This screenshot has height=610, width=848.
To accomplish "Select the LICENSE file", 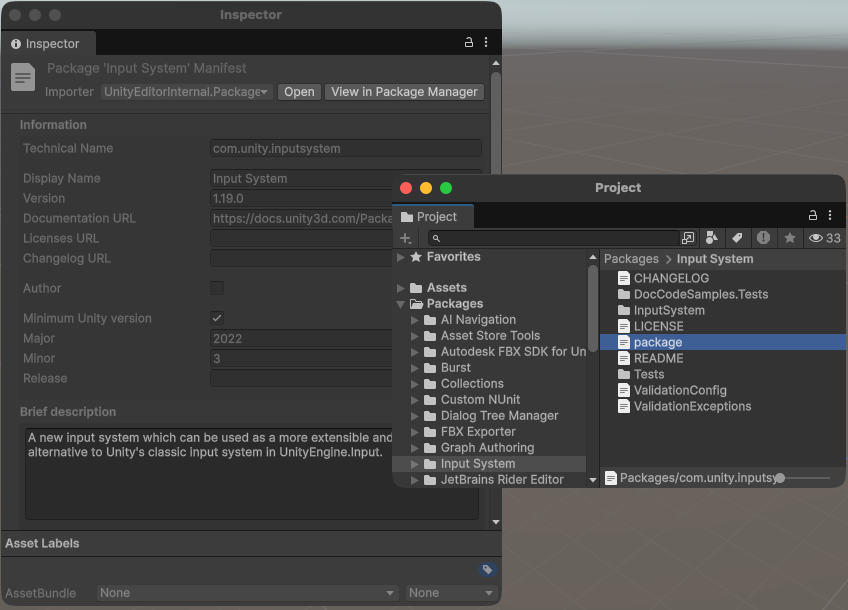I will click(651, 327).
